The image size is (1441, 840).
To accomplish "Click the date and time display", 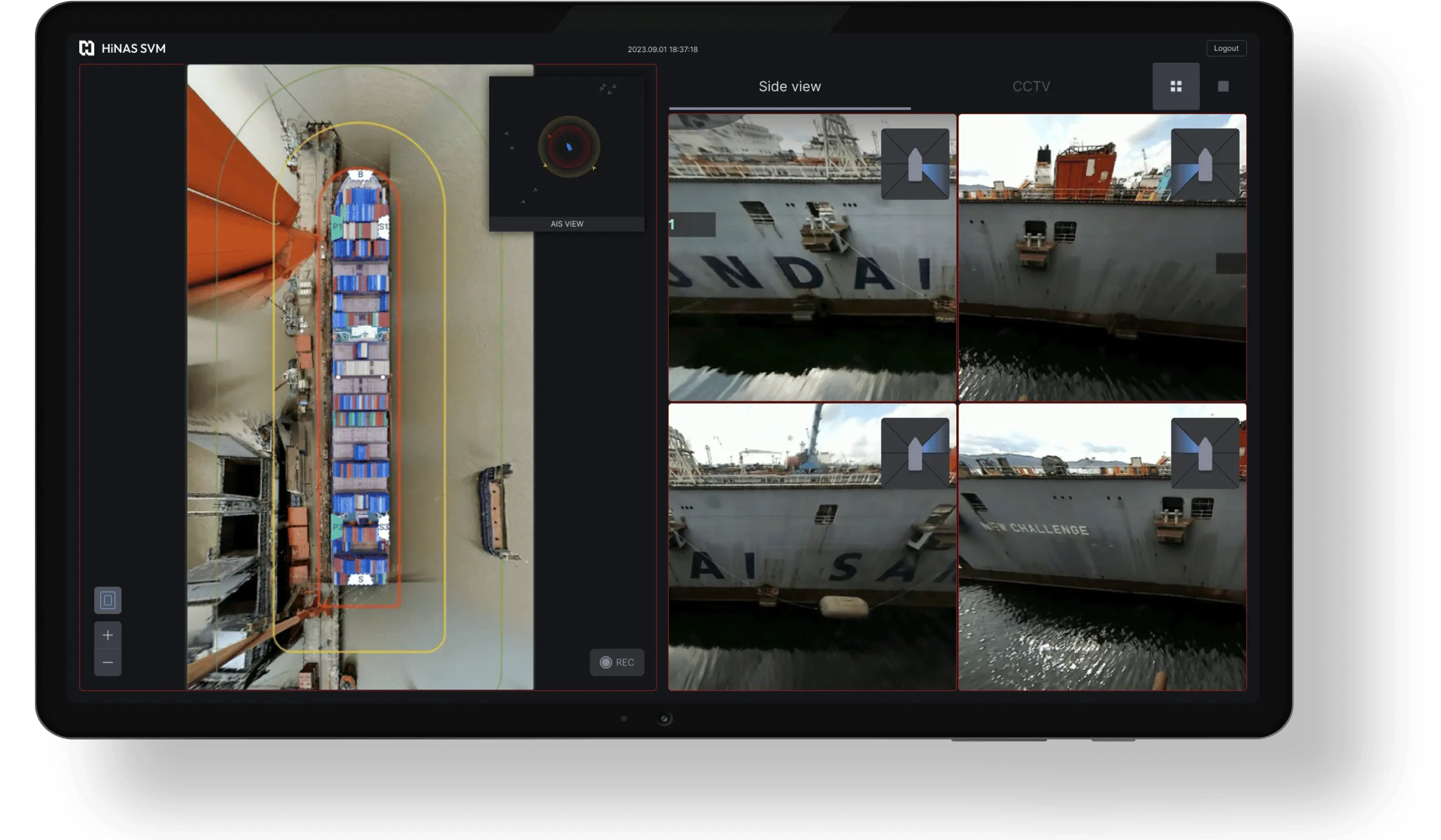I will pos(662,50).
